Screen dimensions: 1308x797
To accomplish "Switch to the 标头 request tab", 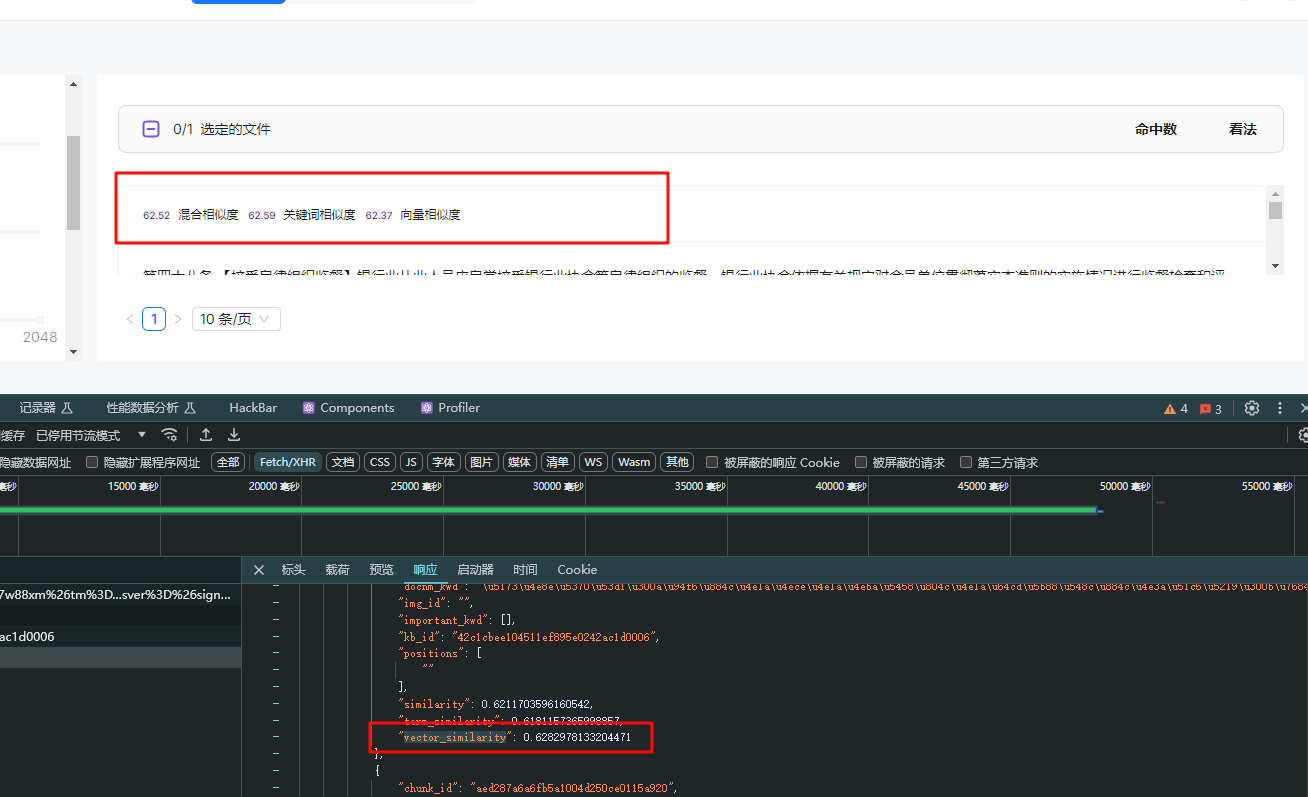I will tap(293, 570).
